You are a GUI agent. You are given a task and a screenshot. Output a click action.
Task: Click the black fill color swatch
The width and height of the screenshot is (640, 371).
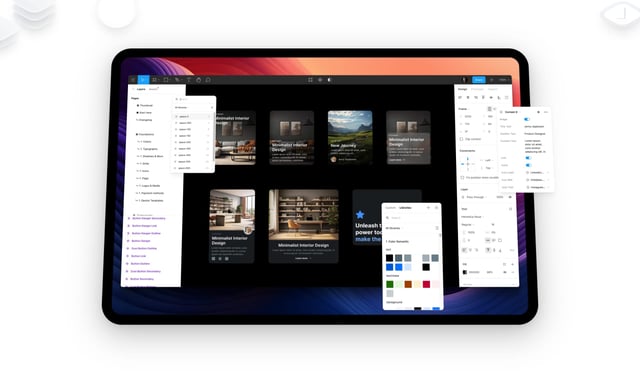coord(465,272)
